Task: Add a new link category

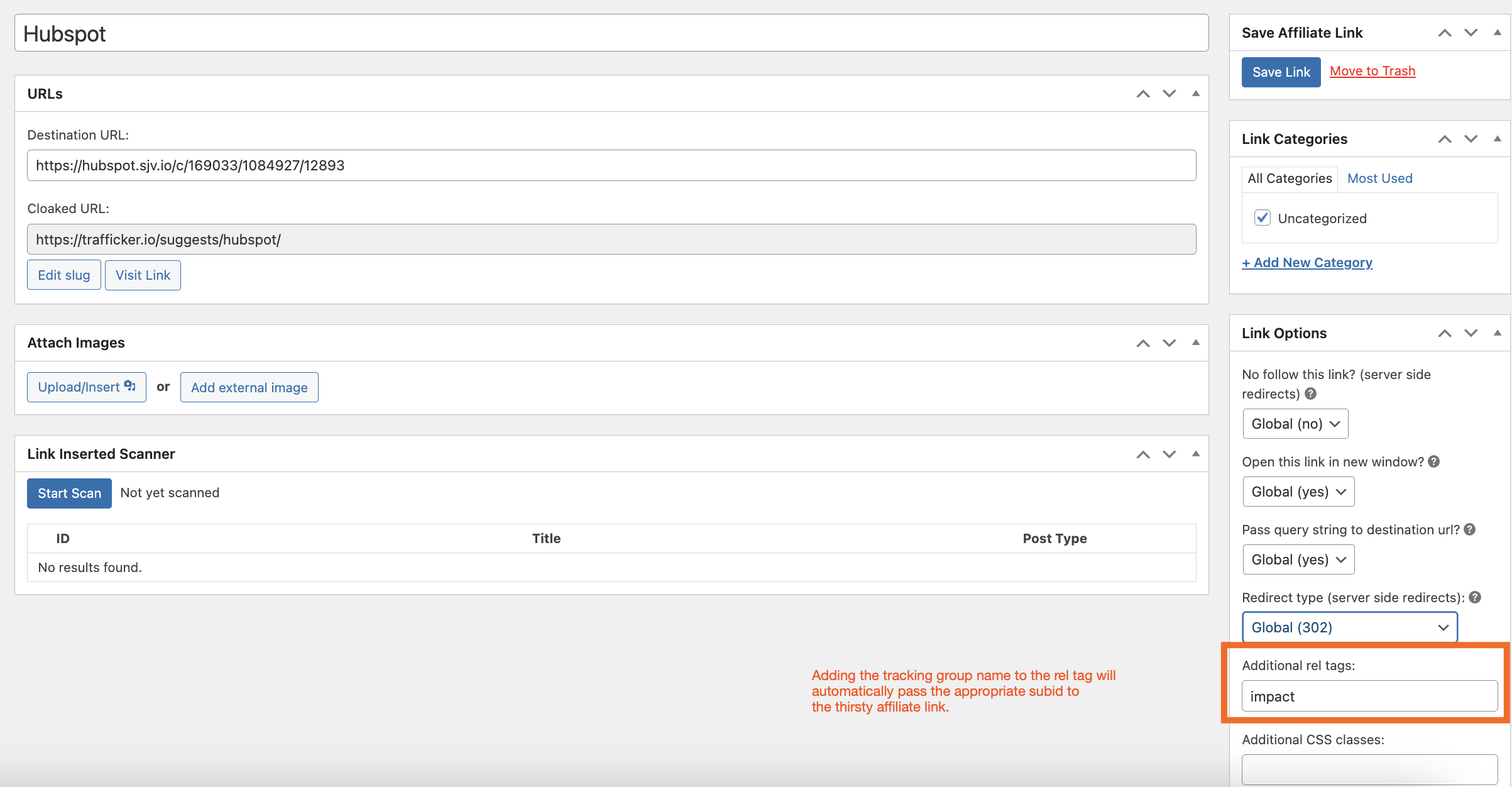Action: [1307, 263]
